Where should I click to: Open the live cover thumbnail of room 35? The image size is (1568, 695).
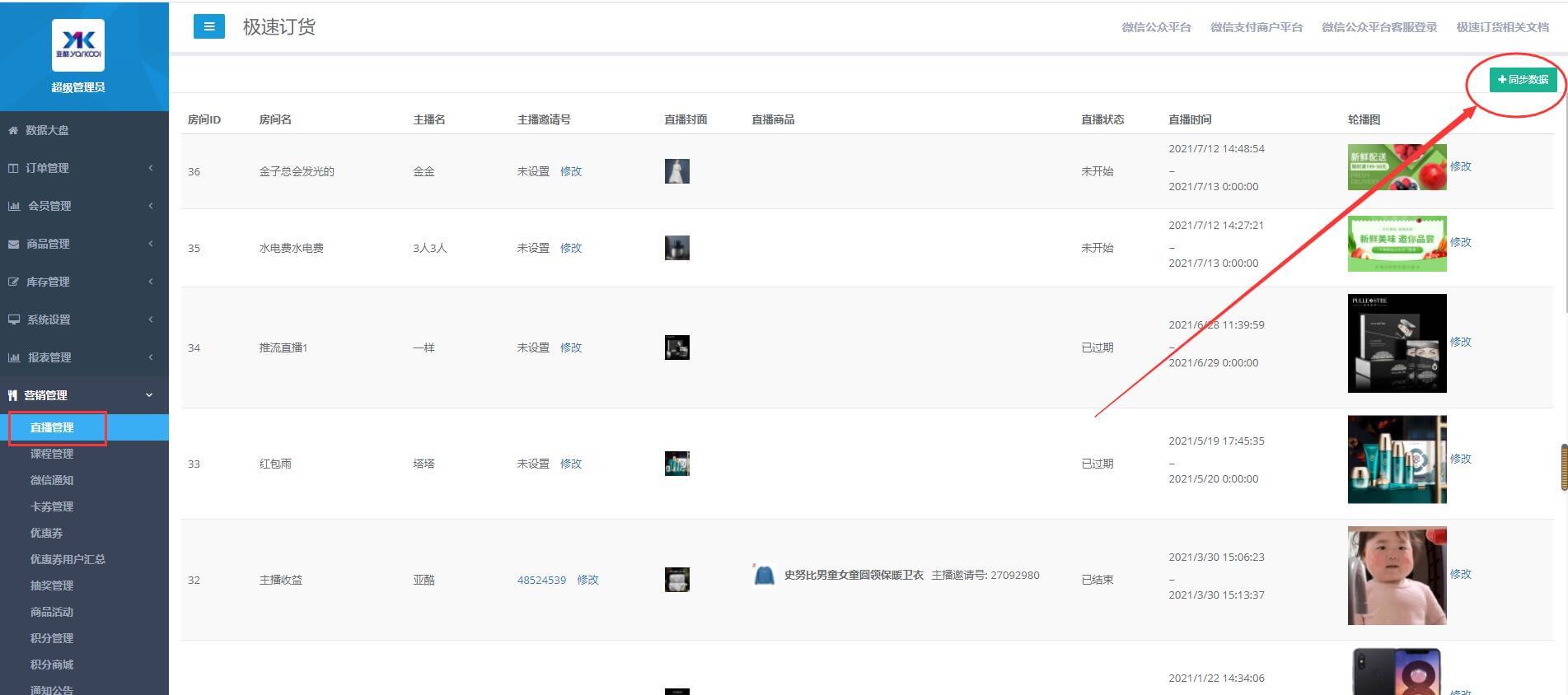(677, 248)
